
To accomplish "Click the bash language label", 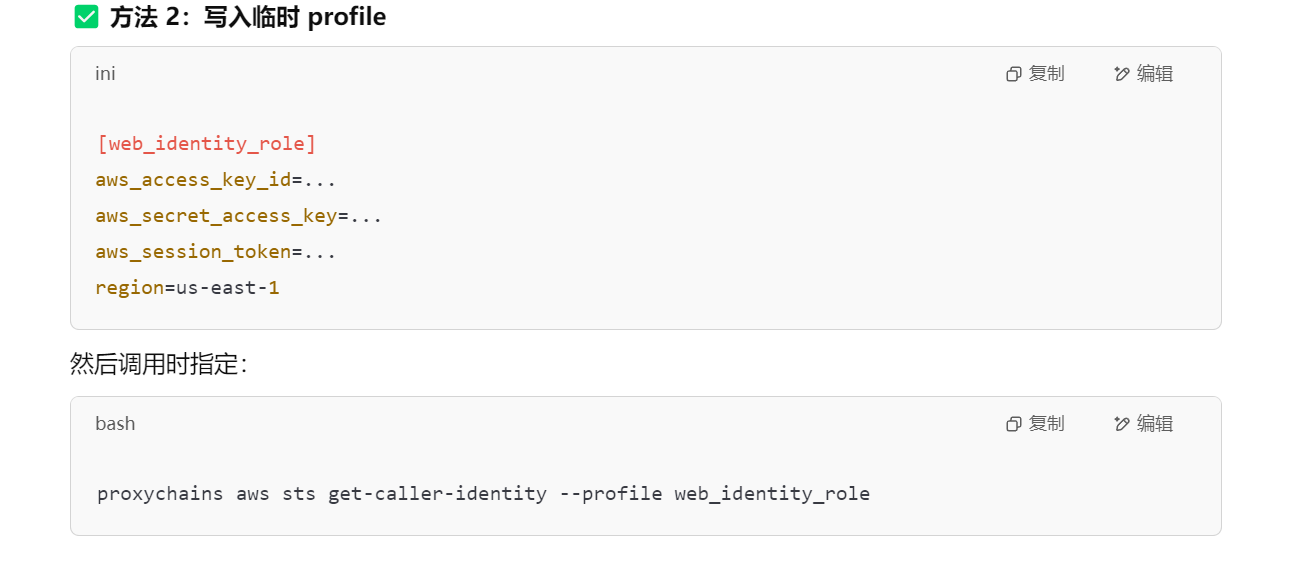I will pyautogui.click(x=115, y=423).
